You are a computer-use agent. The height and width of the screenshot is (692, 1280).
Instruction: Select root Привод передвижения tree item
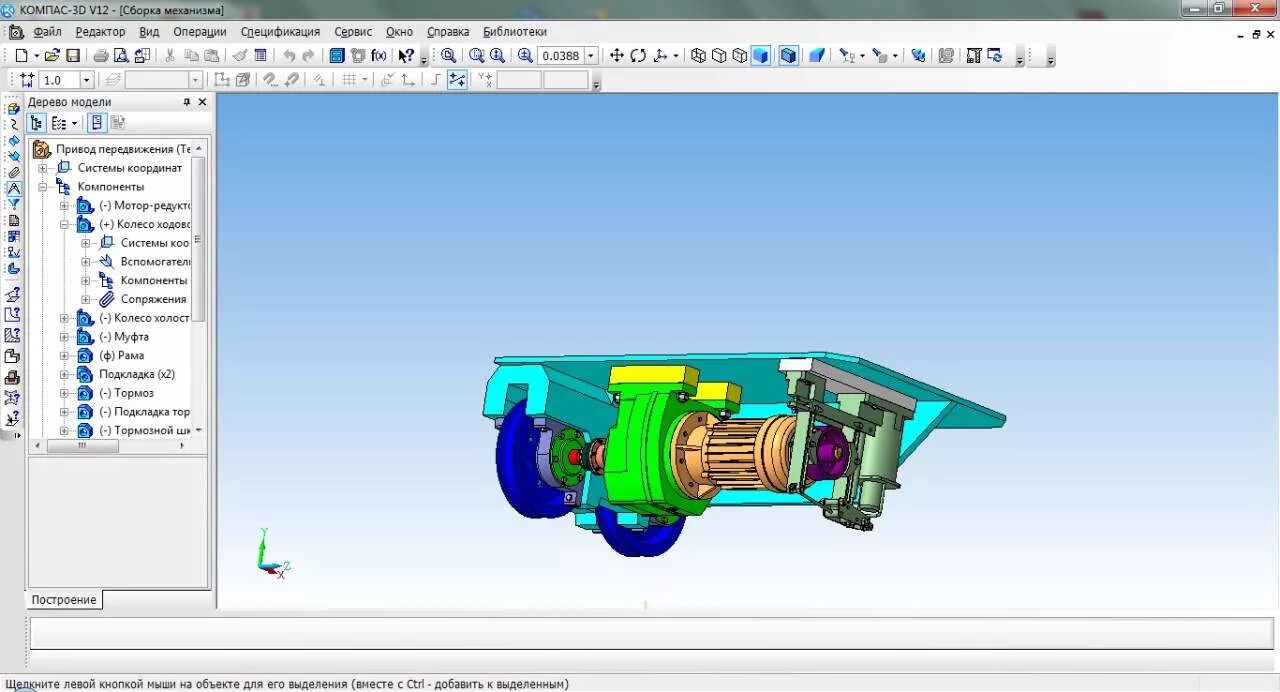pos(123,149)
